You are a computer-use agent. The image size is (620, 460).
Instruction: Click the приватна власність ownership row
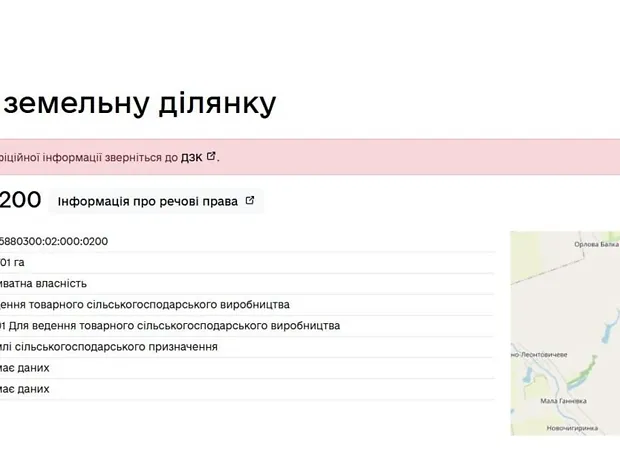[45, 283]
